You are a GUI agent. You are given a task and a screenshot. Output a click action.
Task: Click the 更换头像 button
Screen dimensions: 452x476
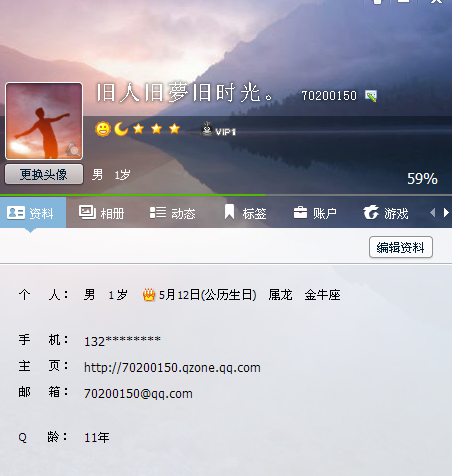pyautogui.click(x=44, y=174)
